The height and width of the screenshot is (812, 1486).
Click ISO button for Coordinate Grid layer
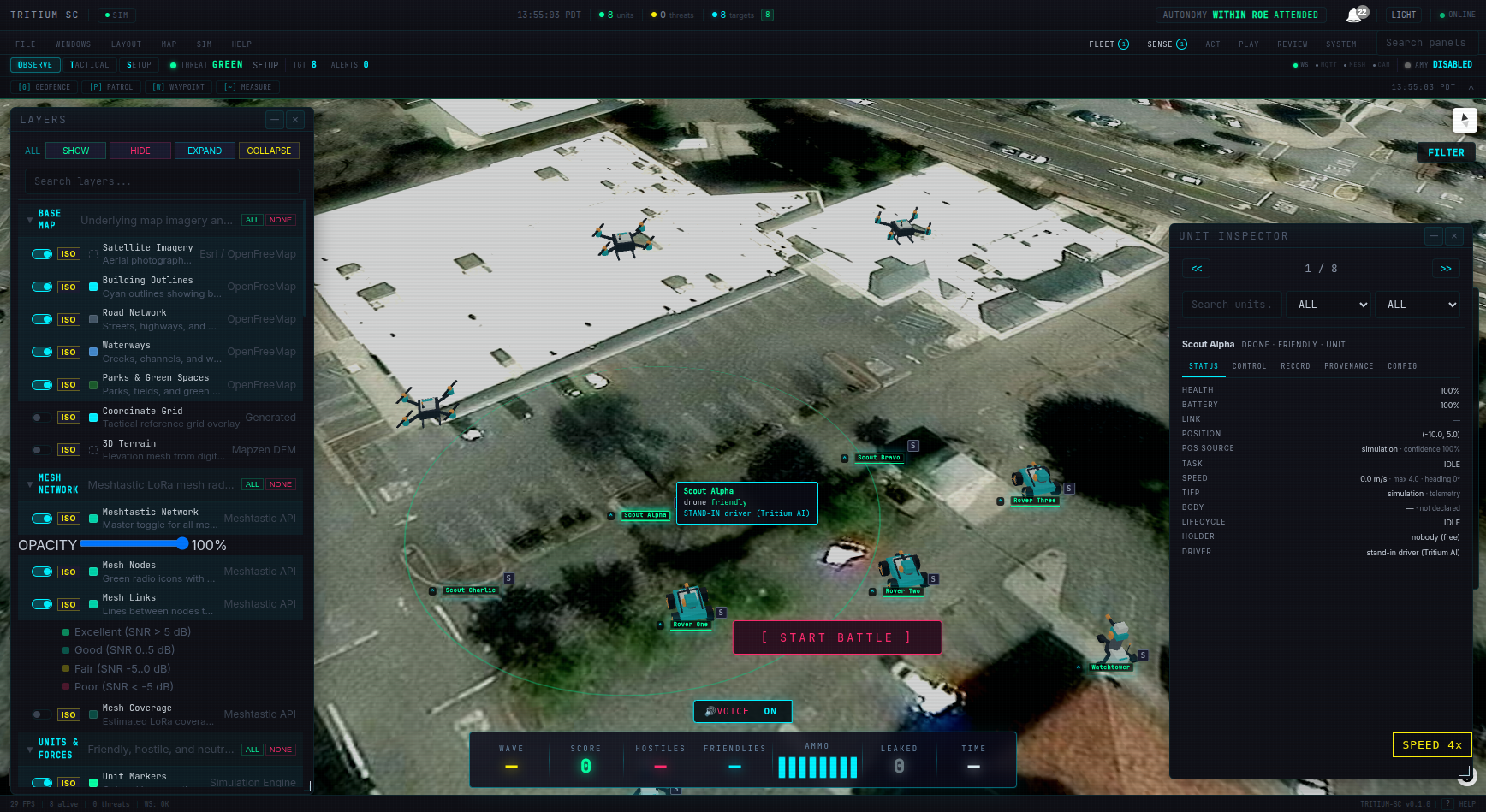68,418
